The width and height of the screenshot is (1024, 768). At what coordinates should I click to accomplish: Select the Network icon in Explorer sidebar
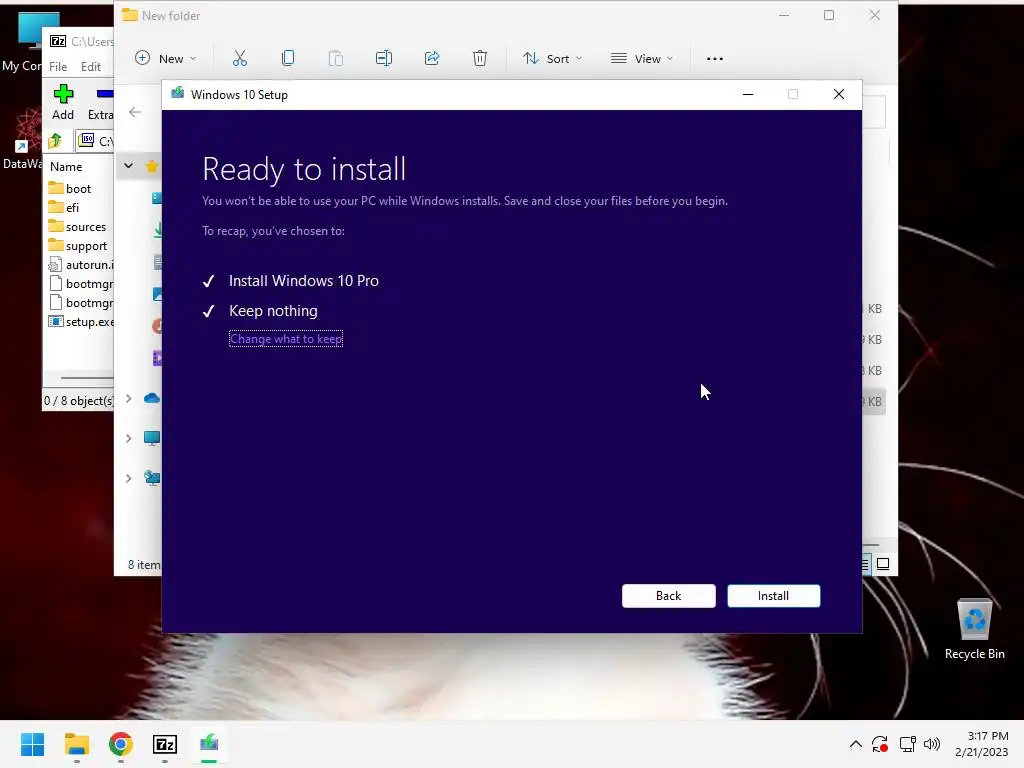(x=152, y=479)
